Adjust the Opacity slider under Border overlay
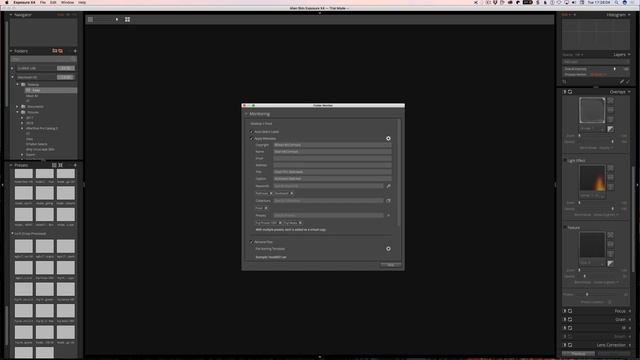This screenshot has height=360, width=640. [x=612, y=142]
